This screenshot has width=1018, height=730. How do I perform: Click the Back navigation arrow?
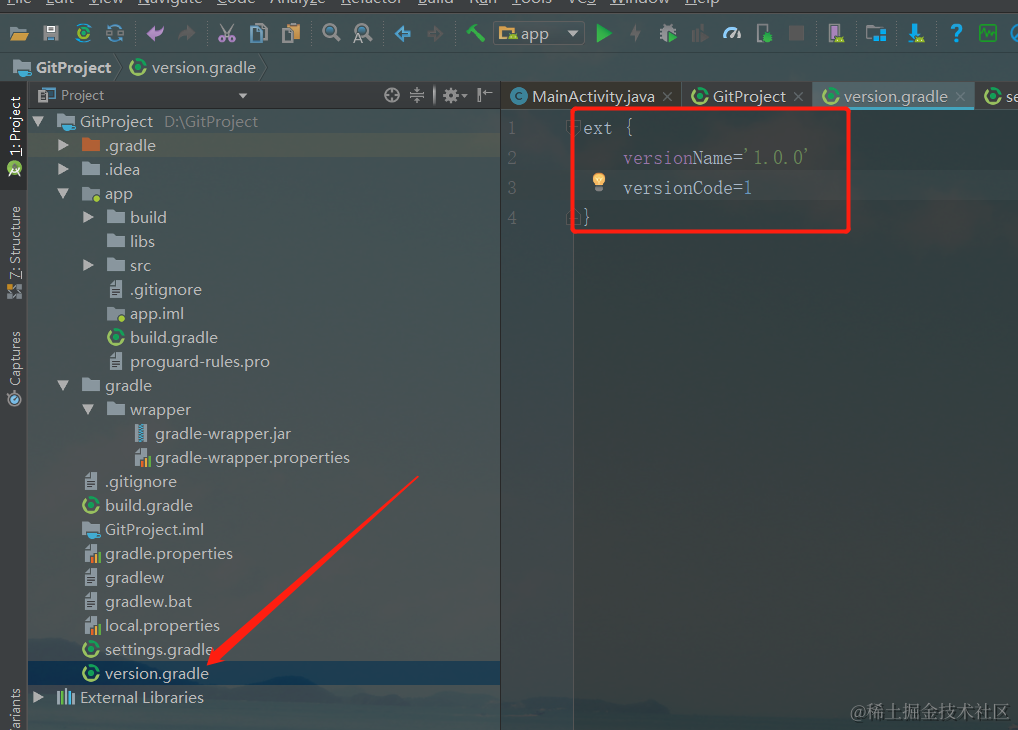[x=403, y=33]
